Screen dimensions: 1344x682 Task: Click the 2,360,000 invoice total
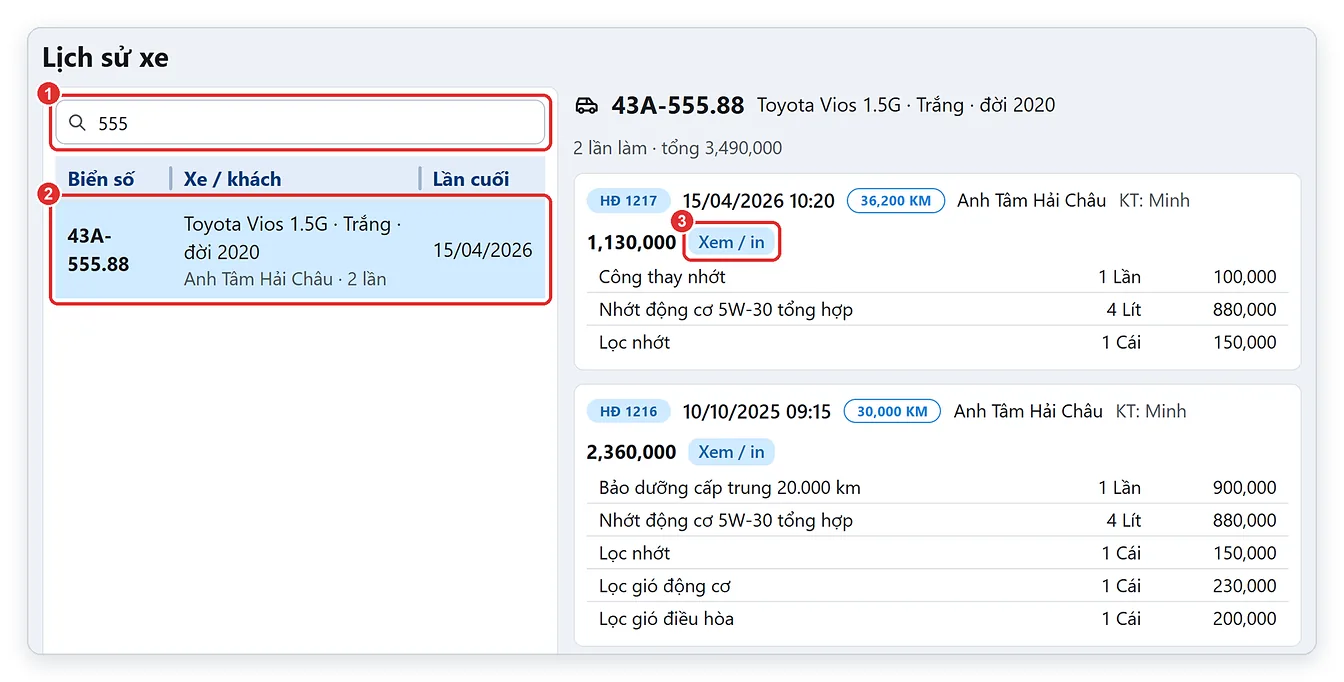pyautogui.click(x=631, y=452)
